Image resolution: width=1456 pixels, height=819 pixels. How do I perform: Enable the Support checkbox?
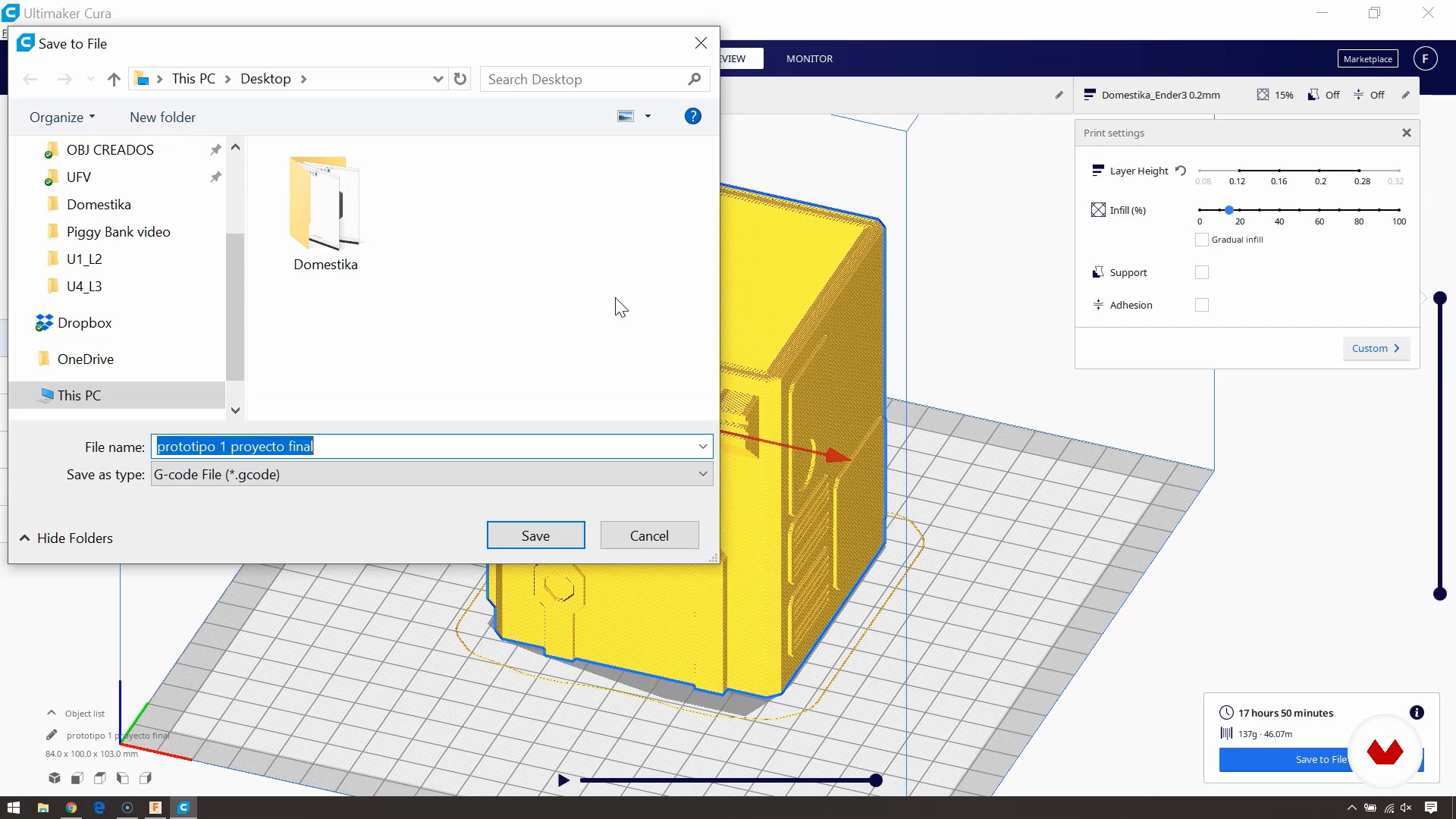pyautogui.click(x=1201, y=272)
